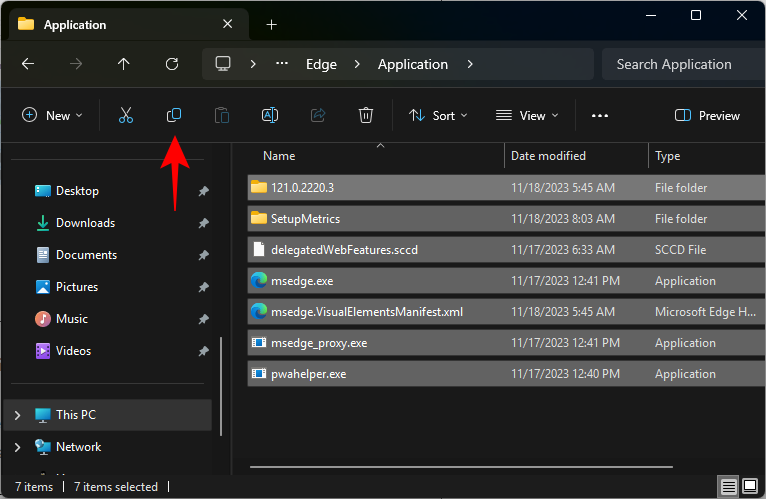
Task: Select the Application window tab
Action: coord(127,24)
